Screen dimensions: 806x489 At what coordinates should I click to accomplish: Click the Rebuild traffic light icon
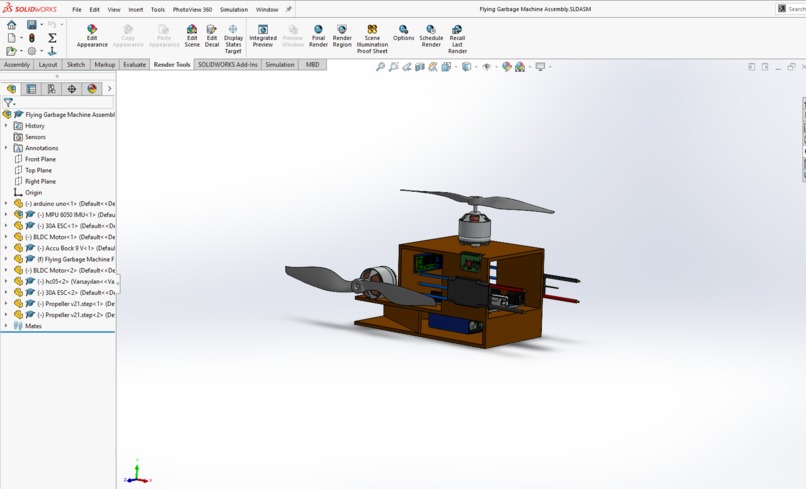coord(32,38)
